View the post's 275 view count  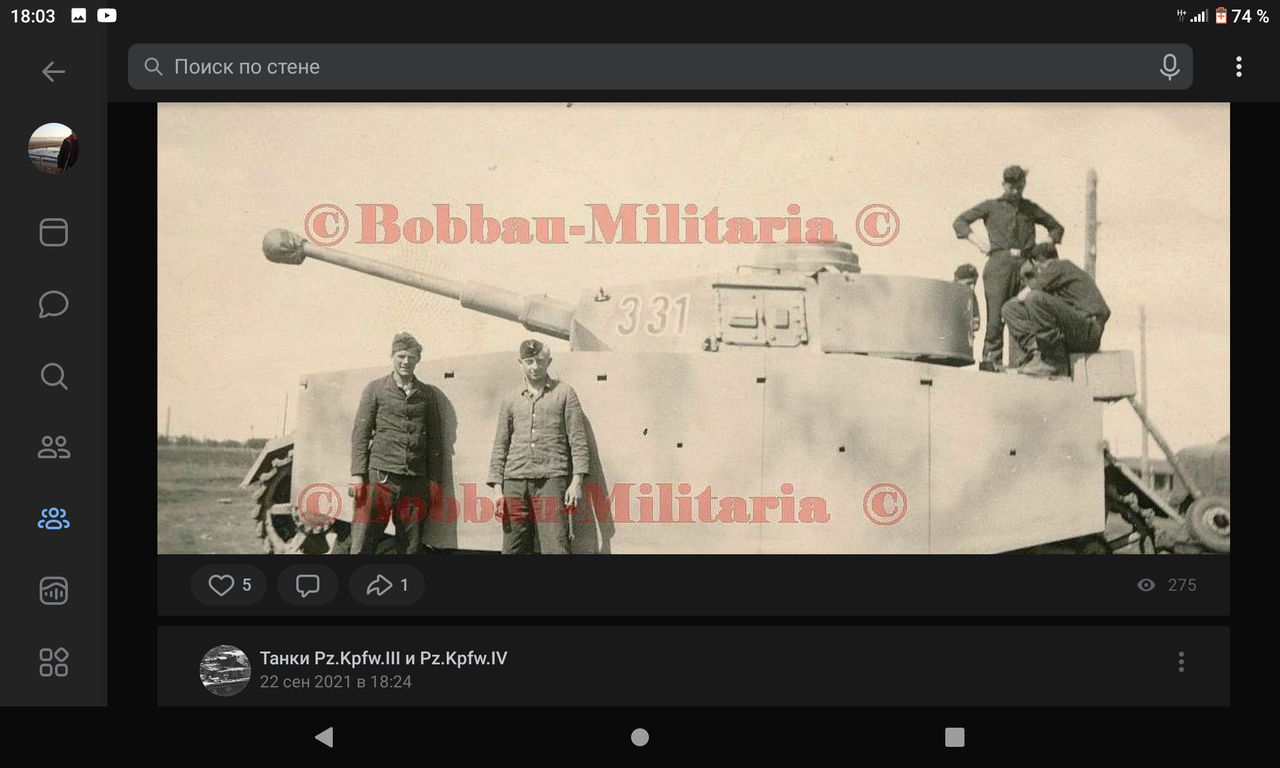coord(1167,585)
